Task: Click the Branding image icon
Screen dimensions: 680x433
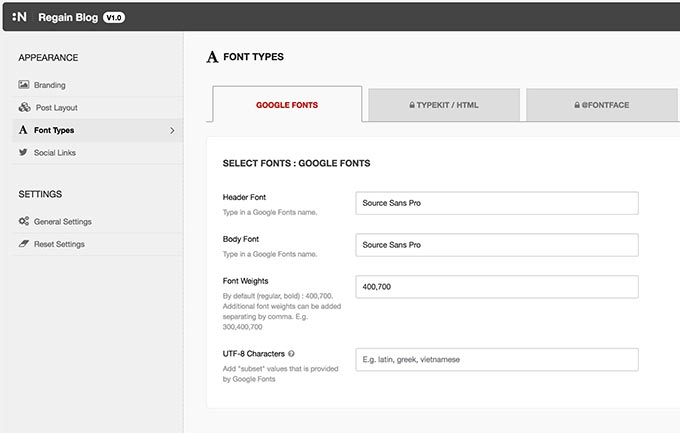Action: (x=23, y=85)
